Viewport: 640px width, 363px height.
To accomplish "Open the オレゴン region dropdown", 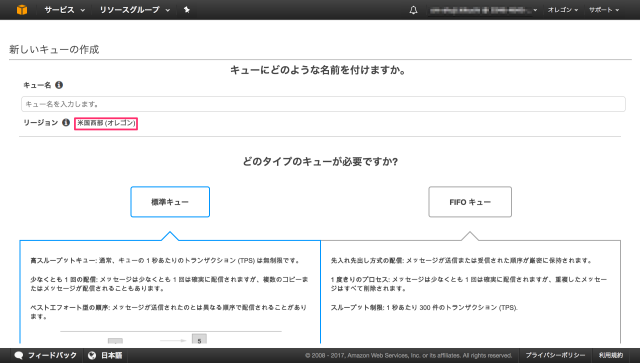I will pos(562,10).
